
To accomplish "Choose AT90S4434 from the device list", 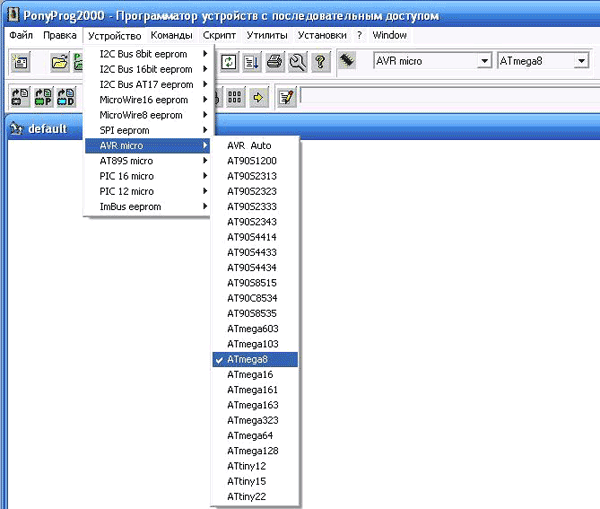I will pyautogui.click(x=255, y=268).
